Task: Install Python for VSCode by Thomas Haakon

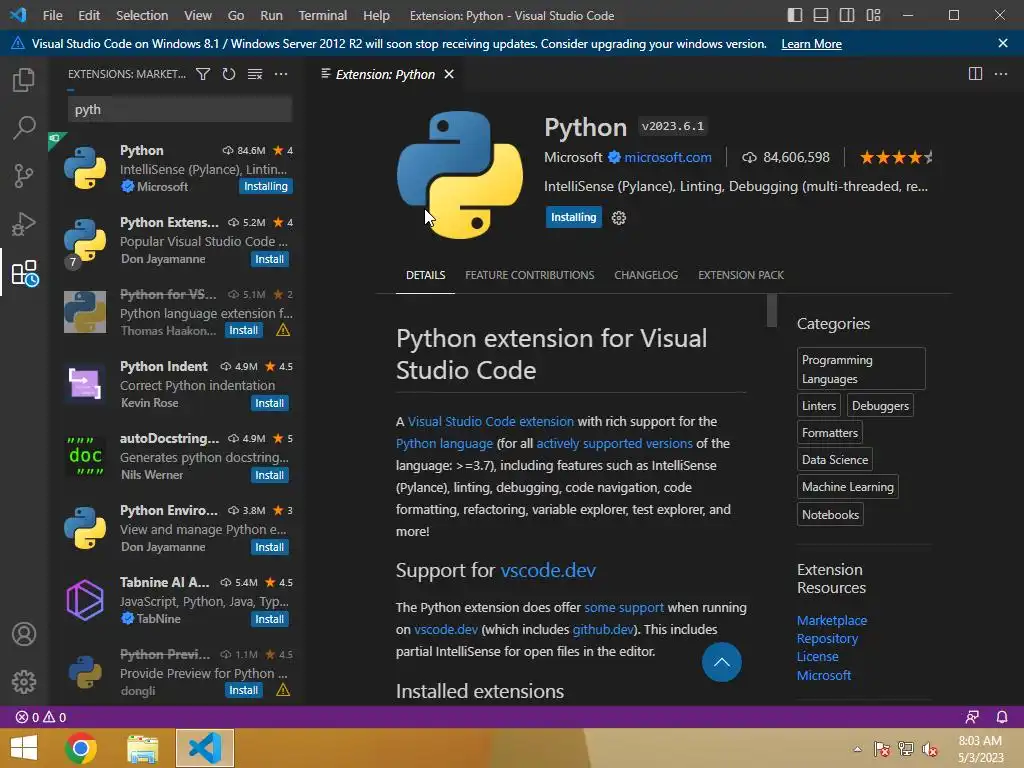Action: [x=244, y=330]
